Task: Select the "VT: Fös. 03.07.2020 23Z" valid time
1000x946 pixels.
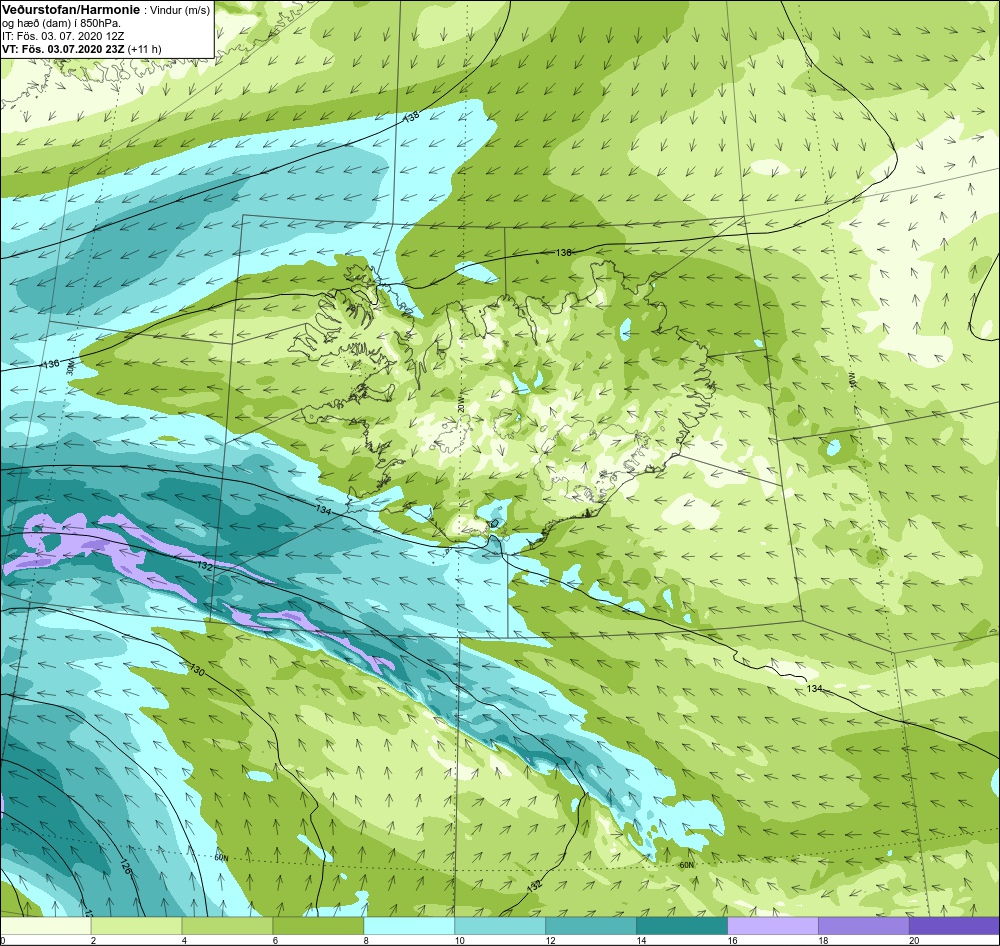Action: 63,48
